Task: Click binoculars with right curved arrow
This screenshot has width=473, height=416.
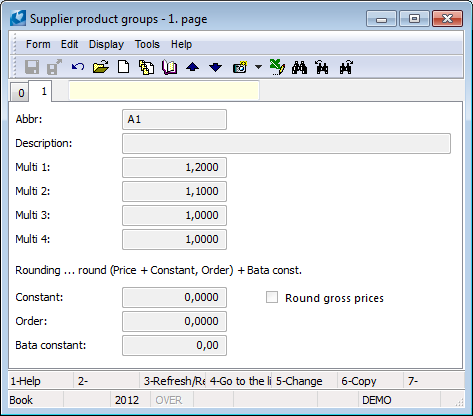Action: click(346, 67)
